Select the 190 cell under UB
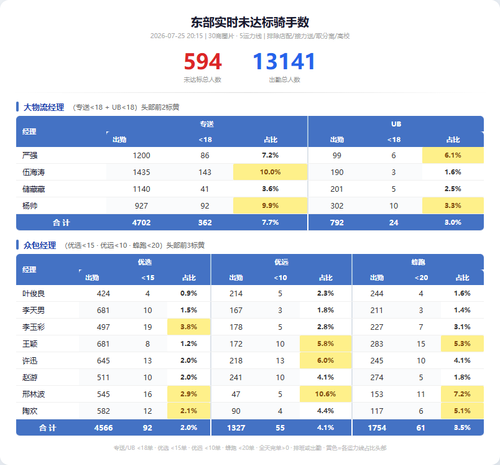This screenshot has height=465, width=500. [x=337, y=172]
